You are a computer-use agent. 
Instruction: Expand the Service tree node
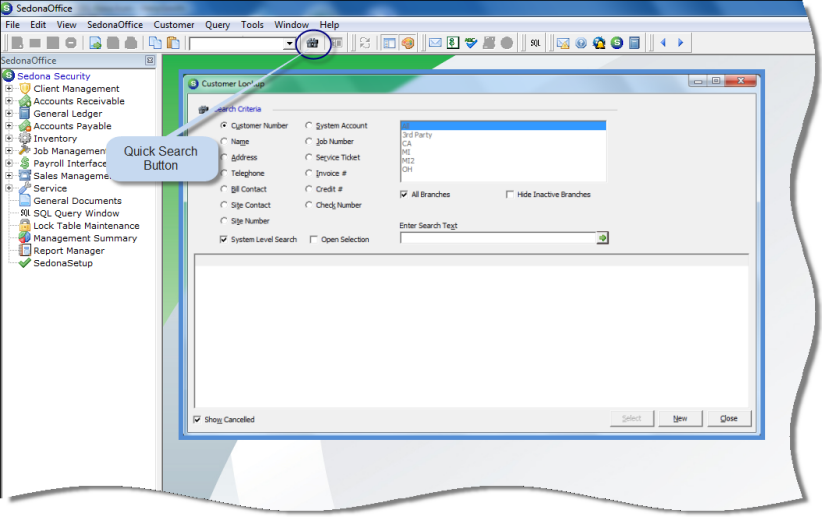[9, 188]
